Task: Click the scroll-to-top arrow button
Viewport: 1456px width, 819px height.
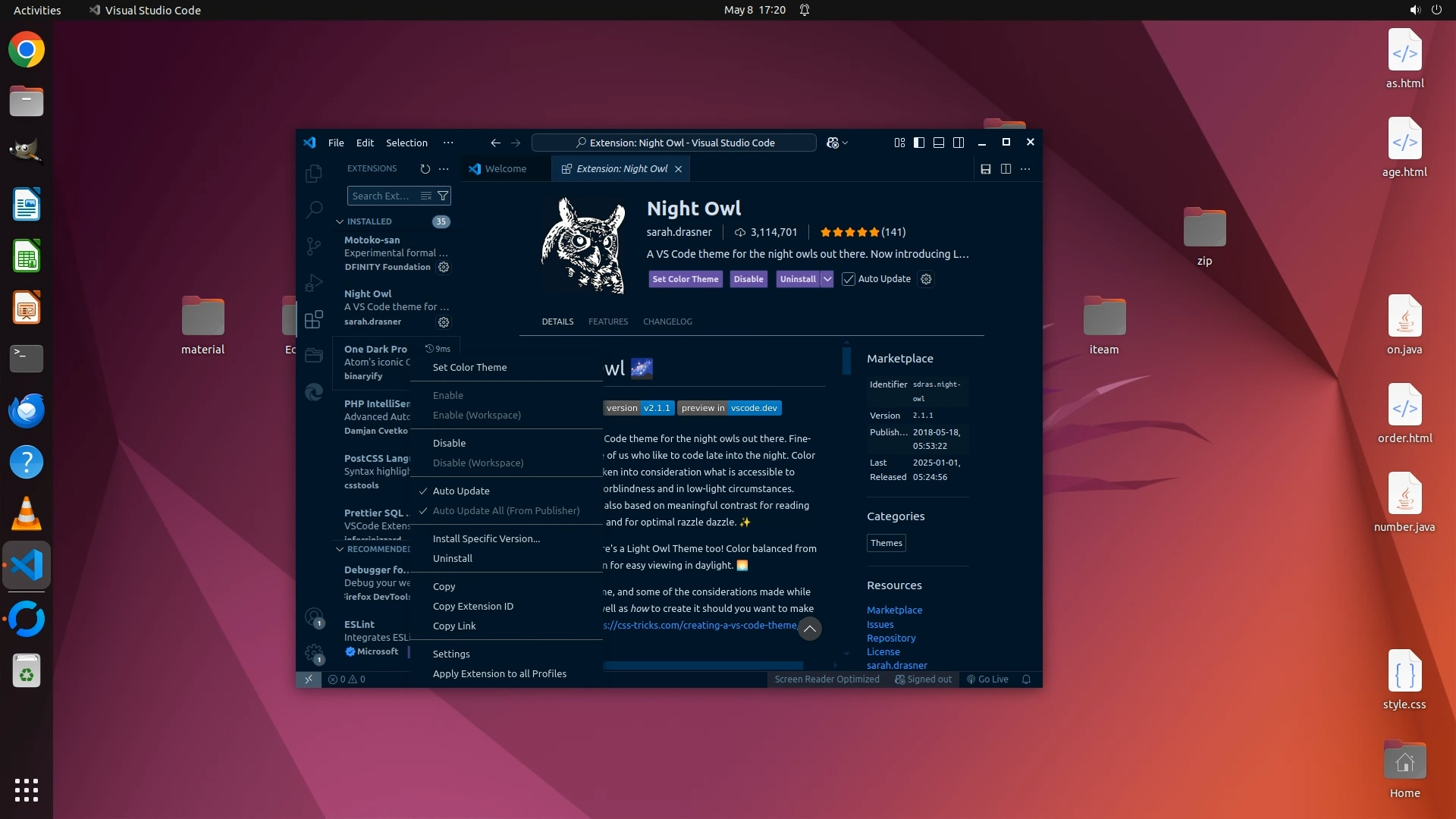Action: pyautogui.click(x=809, y=629)
